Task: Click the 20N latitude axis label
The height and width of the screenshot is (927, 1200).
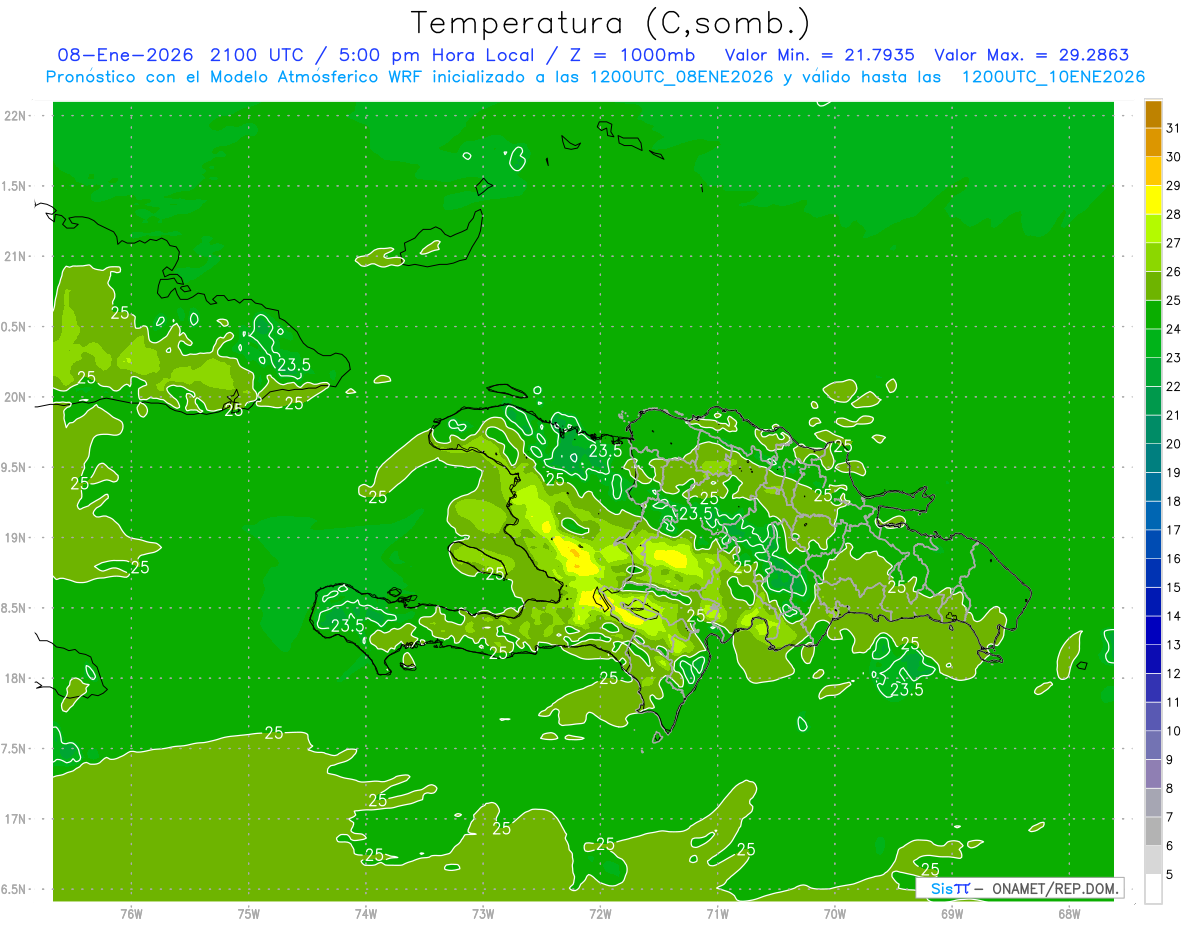Action: [17, 397]
